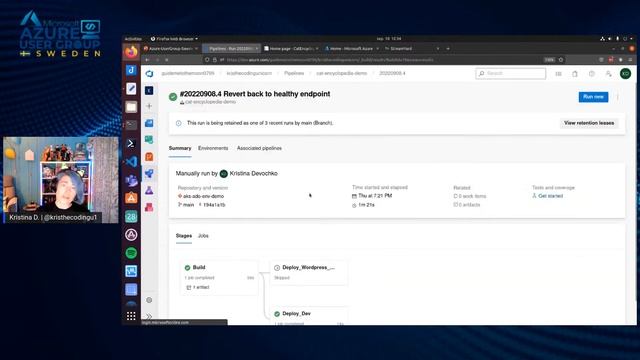640x360 pixels.
Task: Open cat-encyclopedia-demo breadcrumb link
Action: [341, 73]
